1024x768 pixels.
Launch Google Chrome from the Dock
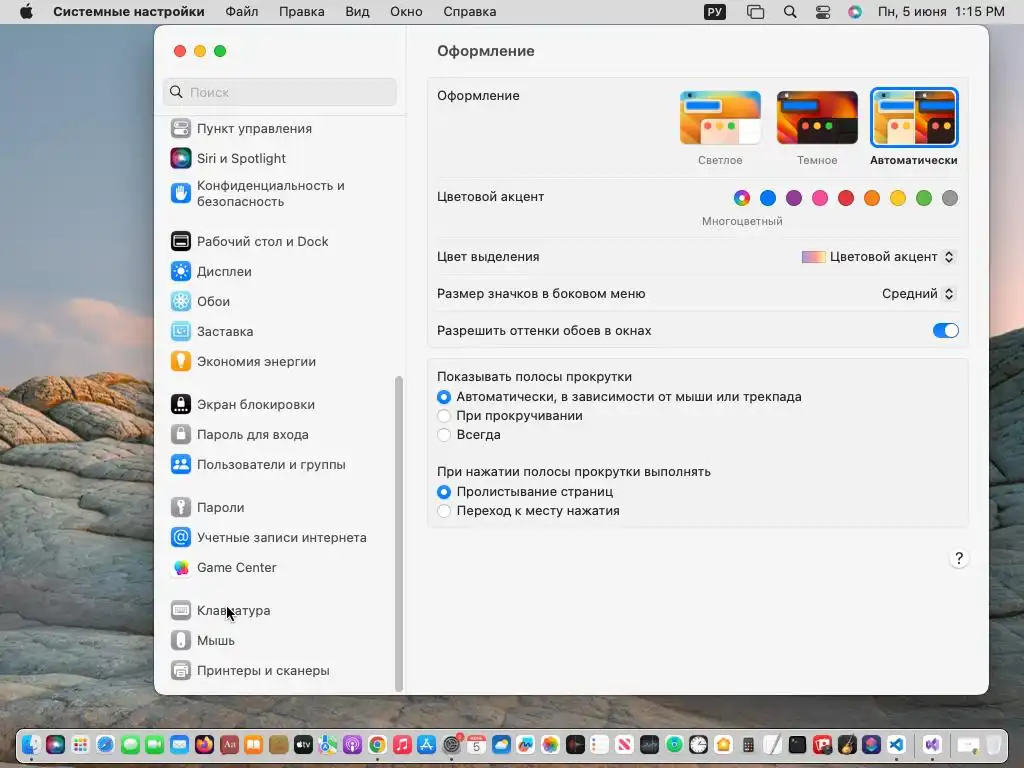pyautogui.click(x=377, y=744)
